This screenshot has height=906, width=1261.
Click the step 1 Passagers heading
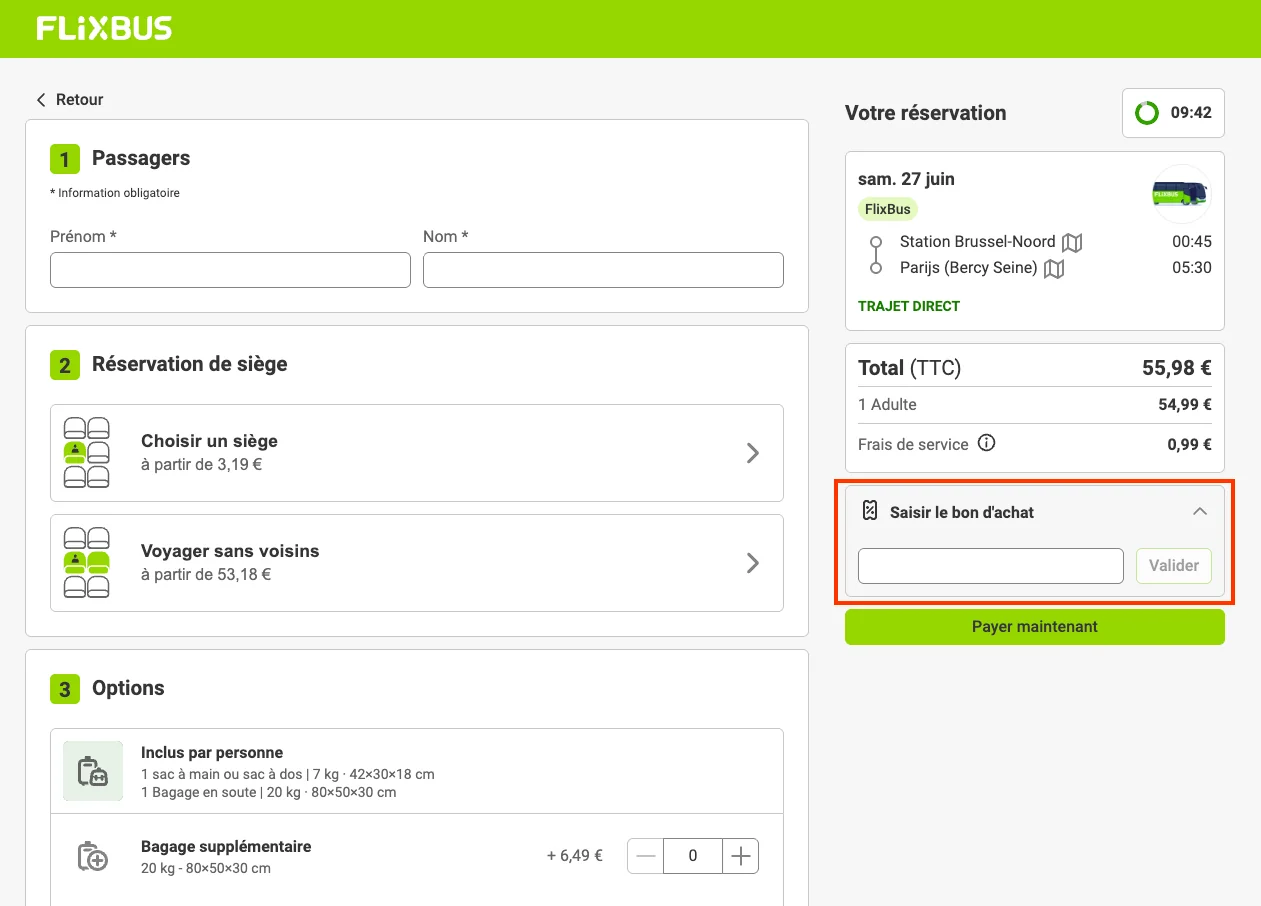pyautogui.click(x=141, y=158)
